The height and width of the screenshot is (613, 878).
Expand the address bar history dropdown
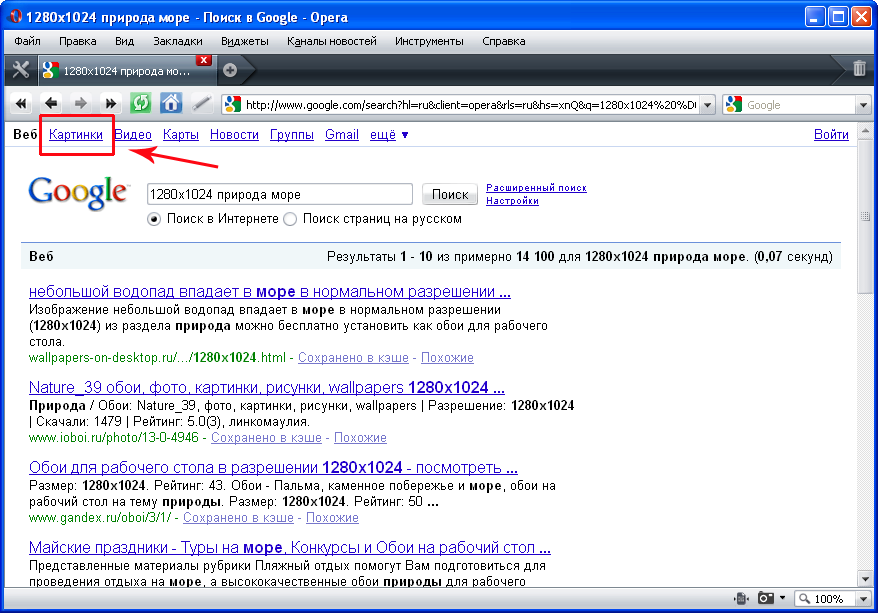pos(708,105)
